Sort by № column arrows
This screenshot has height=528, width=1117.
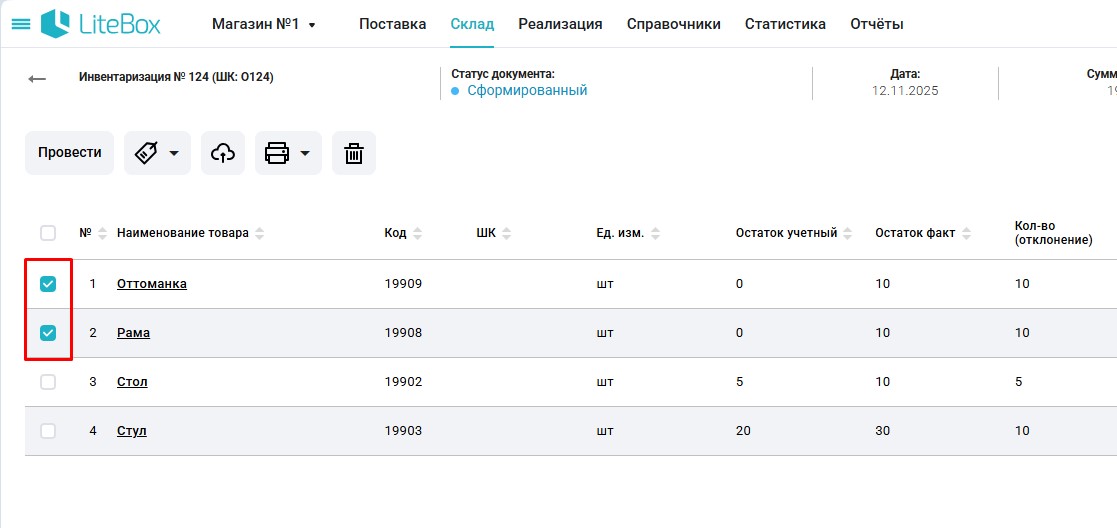click(103, 233)
